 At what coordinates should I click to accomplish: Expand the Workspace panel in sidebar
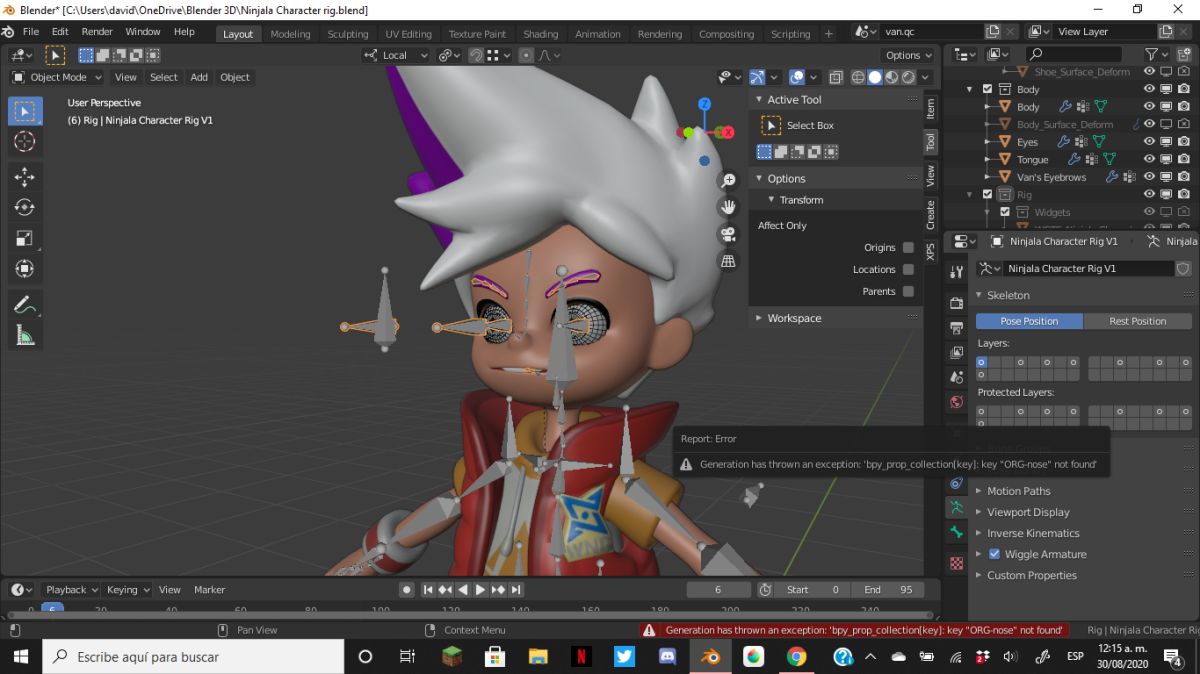pos(794,318)
